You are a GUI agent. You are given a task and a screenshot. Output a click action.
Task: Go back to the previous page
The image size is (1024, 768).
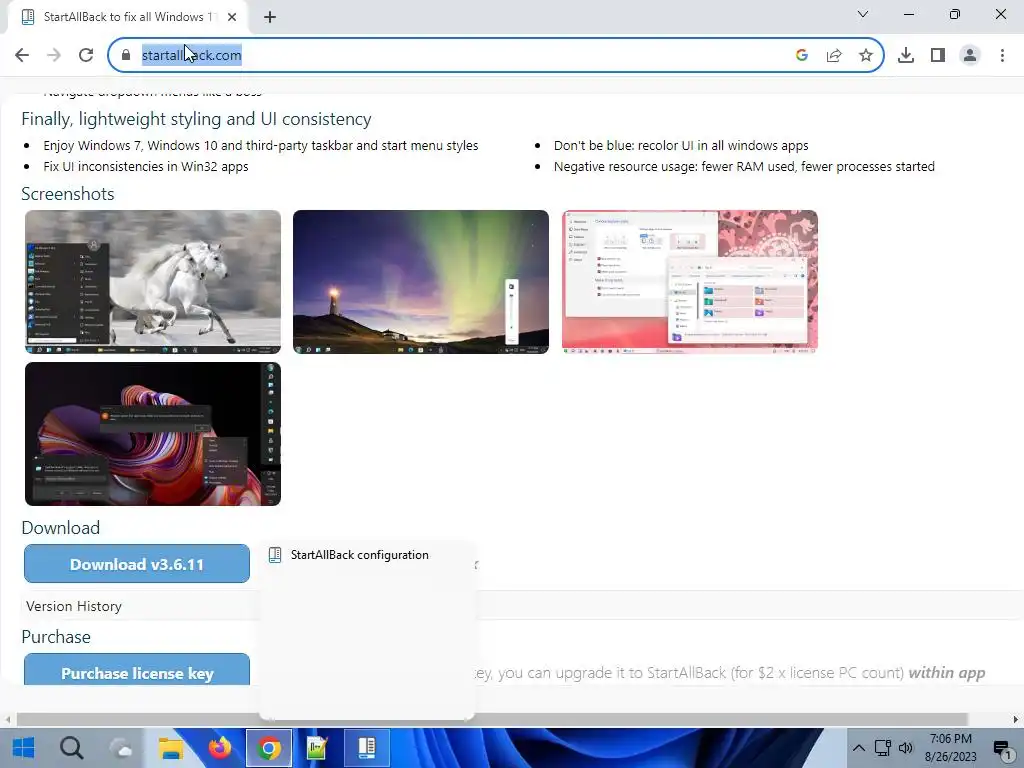pyautogui.click(x=22, y=55)
